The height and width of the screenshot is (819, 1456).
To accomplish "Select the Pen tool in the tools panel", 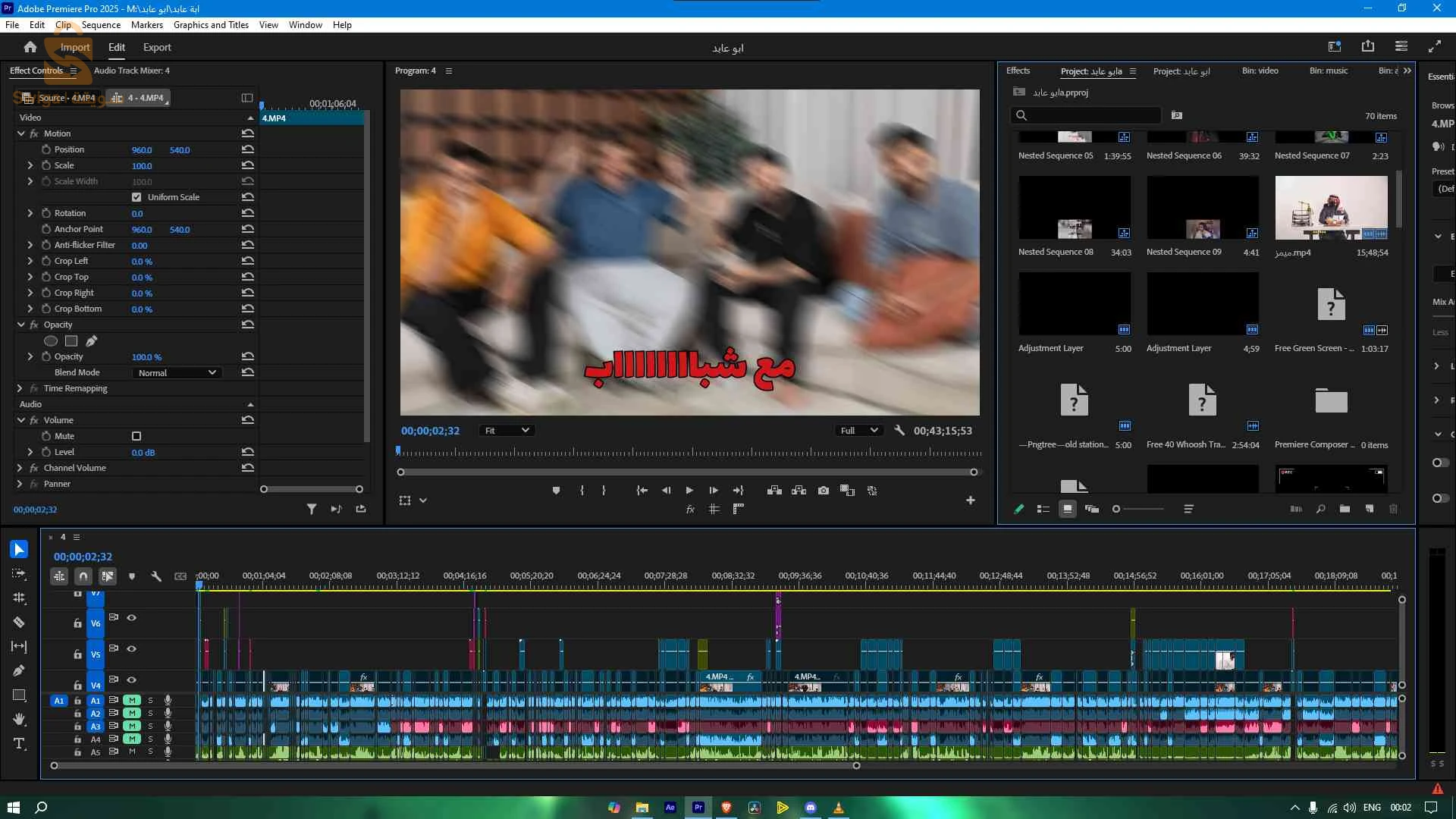I will click(x=19, y=670).
